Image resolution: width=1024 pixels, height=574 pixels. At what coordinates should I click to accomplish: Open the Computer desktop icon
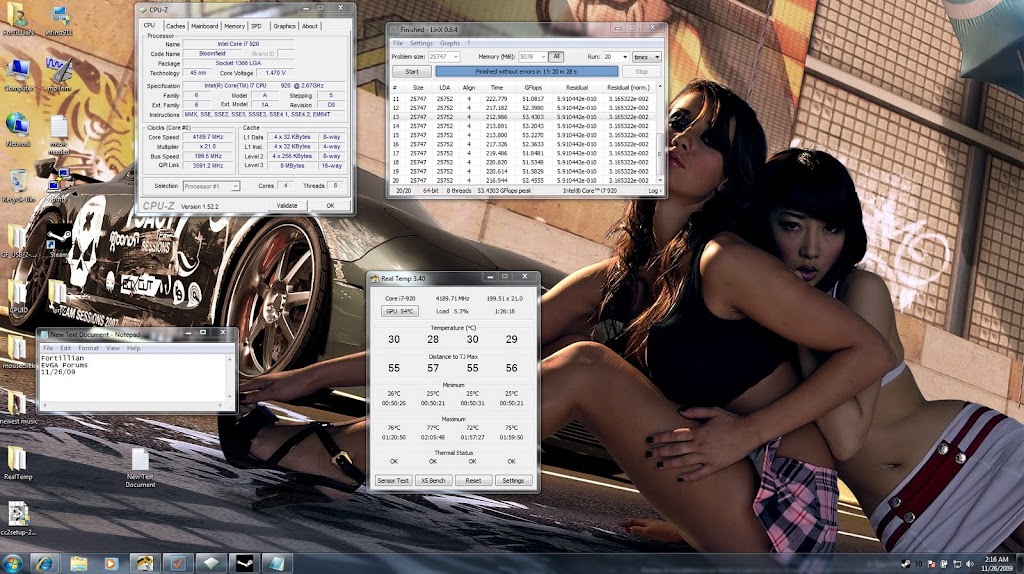click(17, 71)
